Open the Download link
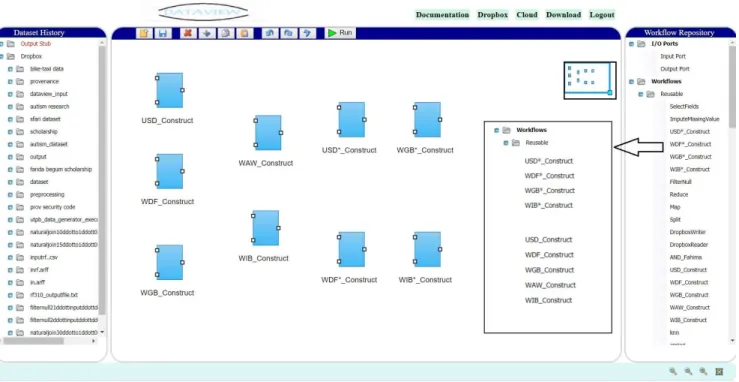This screenshot has width=739, height=382. click(563, 15)
